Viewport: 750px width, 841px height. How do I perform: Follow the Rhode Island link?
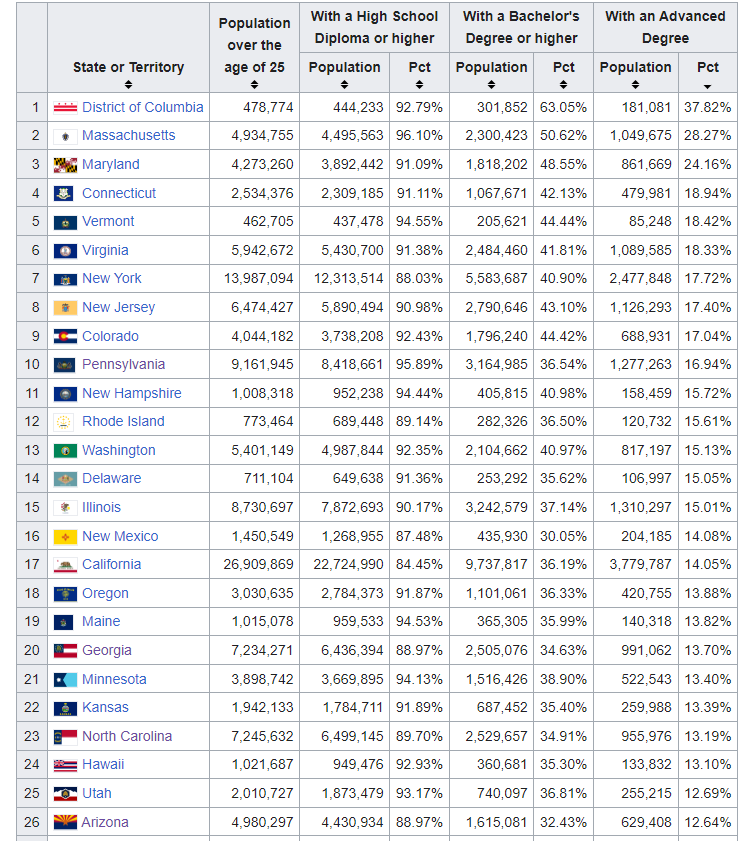tap(123, 422)
